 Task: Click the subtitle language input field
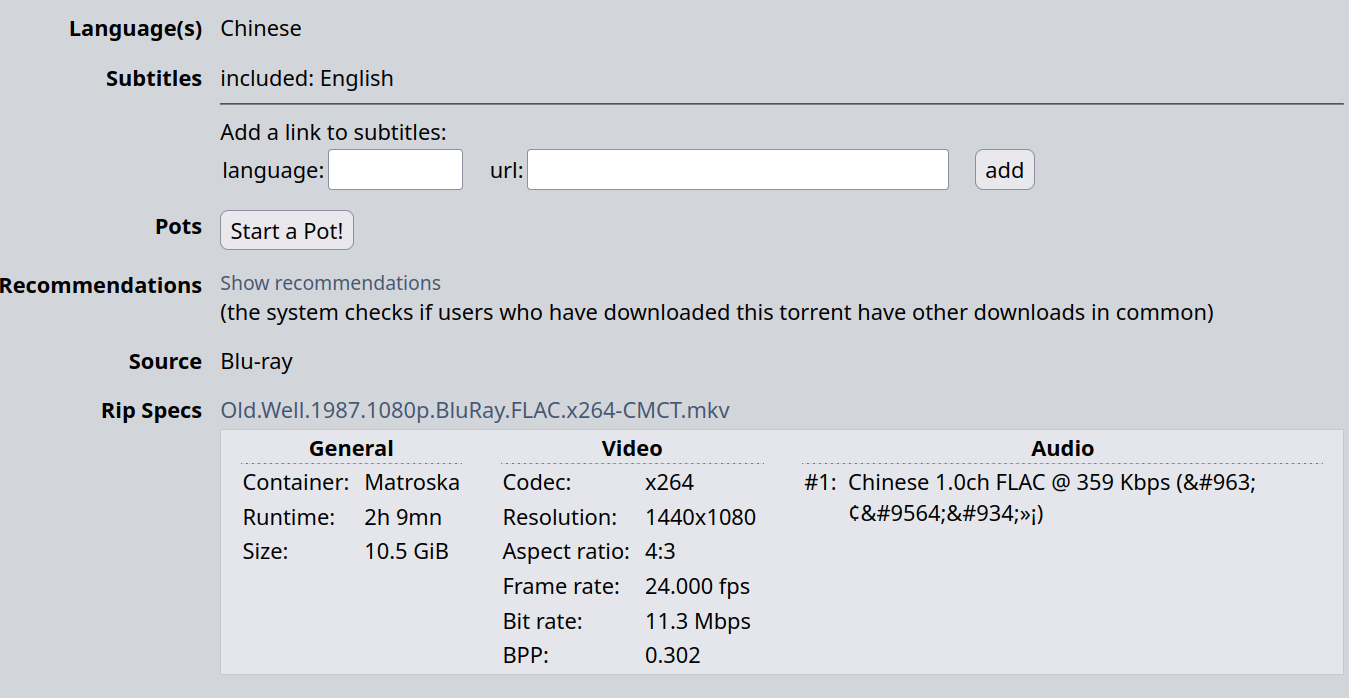tap(396, 170)
